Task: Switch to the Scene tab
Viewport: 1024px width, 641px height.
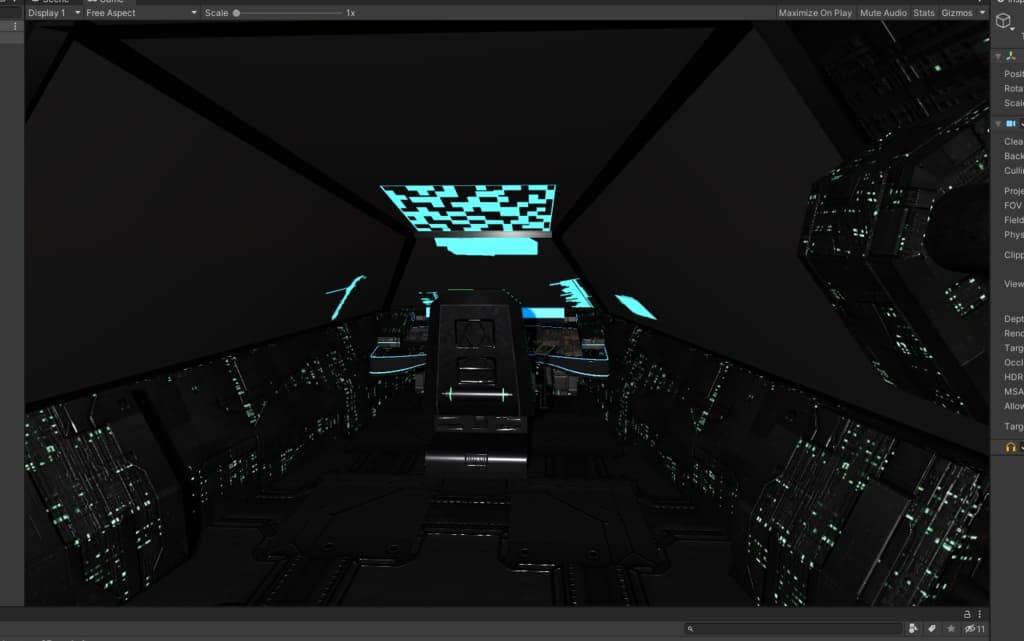Action: pyautogui.click(x=50, y=2)
